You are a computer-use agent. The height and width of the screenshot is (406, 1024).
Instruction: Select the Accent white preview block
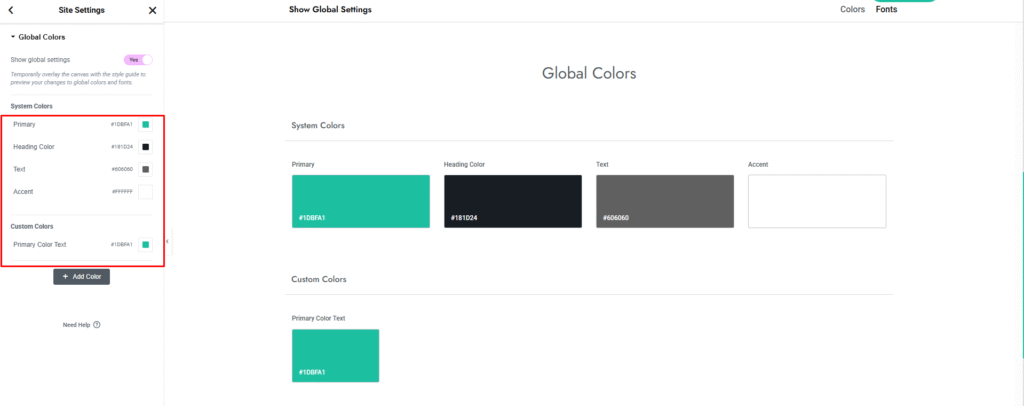pyautogui.click(x=816, y=201)
